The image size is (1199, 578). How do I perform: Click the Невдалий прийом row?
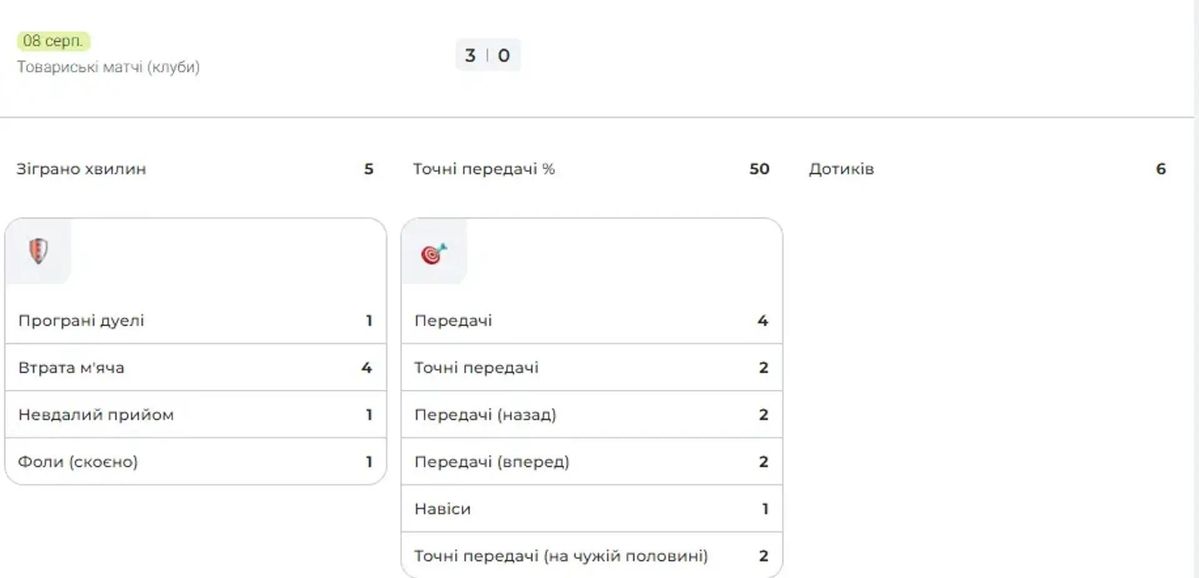point(196,414)
